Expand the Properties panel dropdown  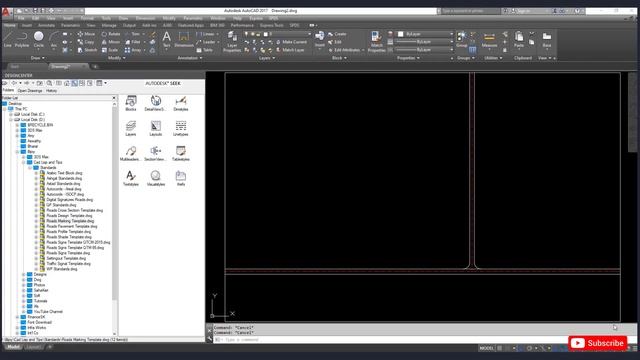coord(408,58)
